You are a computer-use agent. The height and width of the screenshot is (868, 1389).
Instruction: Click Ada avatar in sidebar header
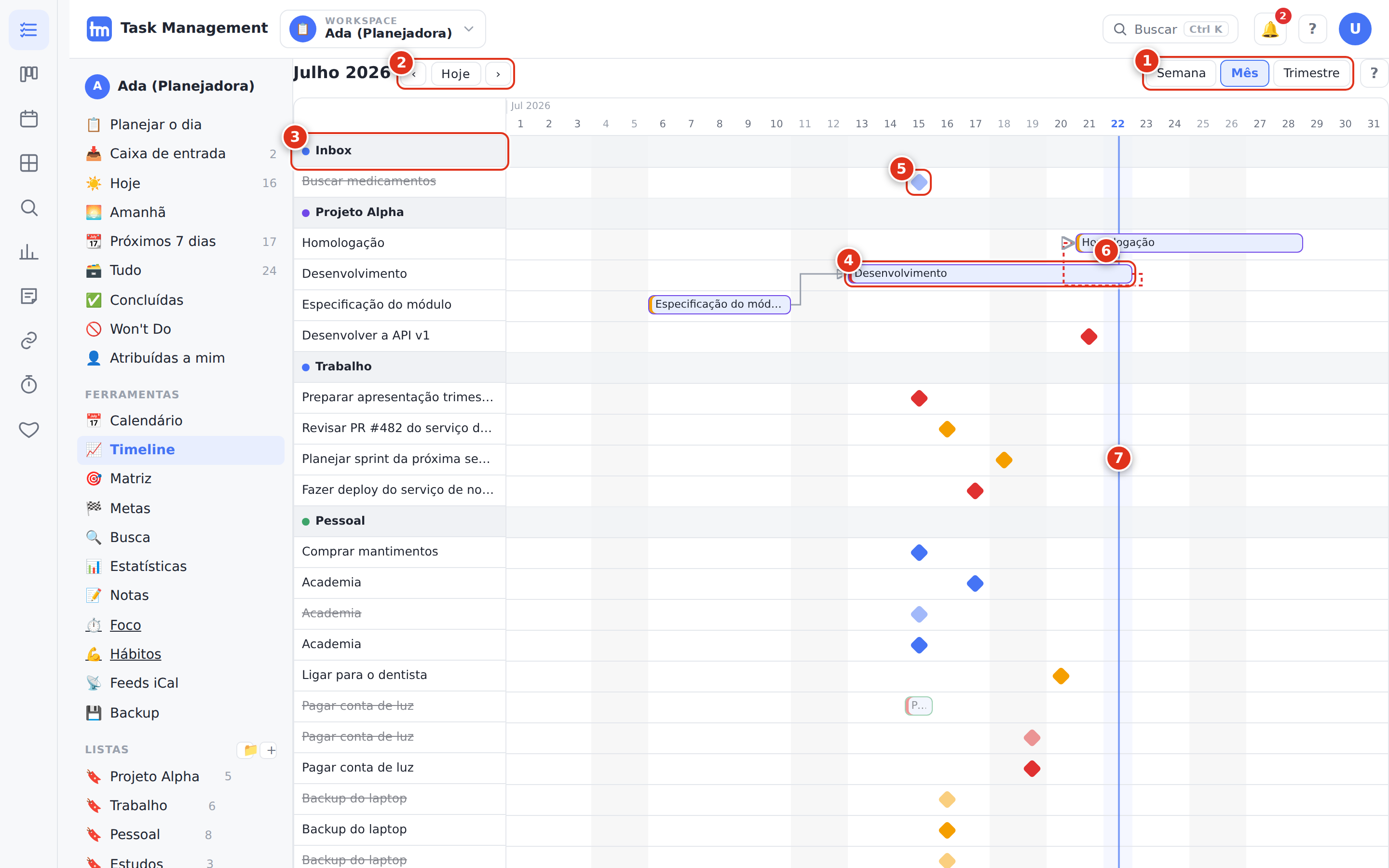tap(97, 86)
